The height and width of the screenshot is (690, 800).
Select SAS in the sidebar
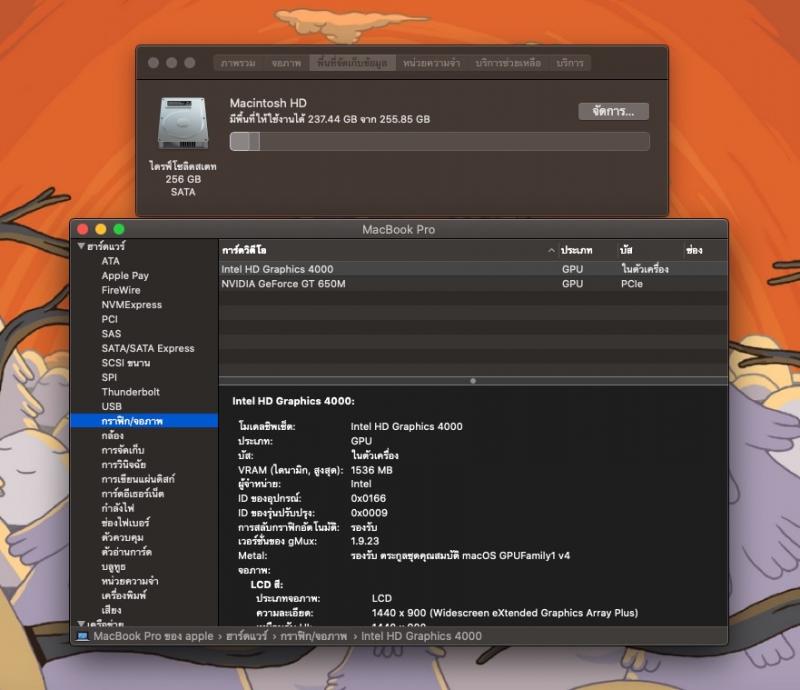[111, 334]
